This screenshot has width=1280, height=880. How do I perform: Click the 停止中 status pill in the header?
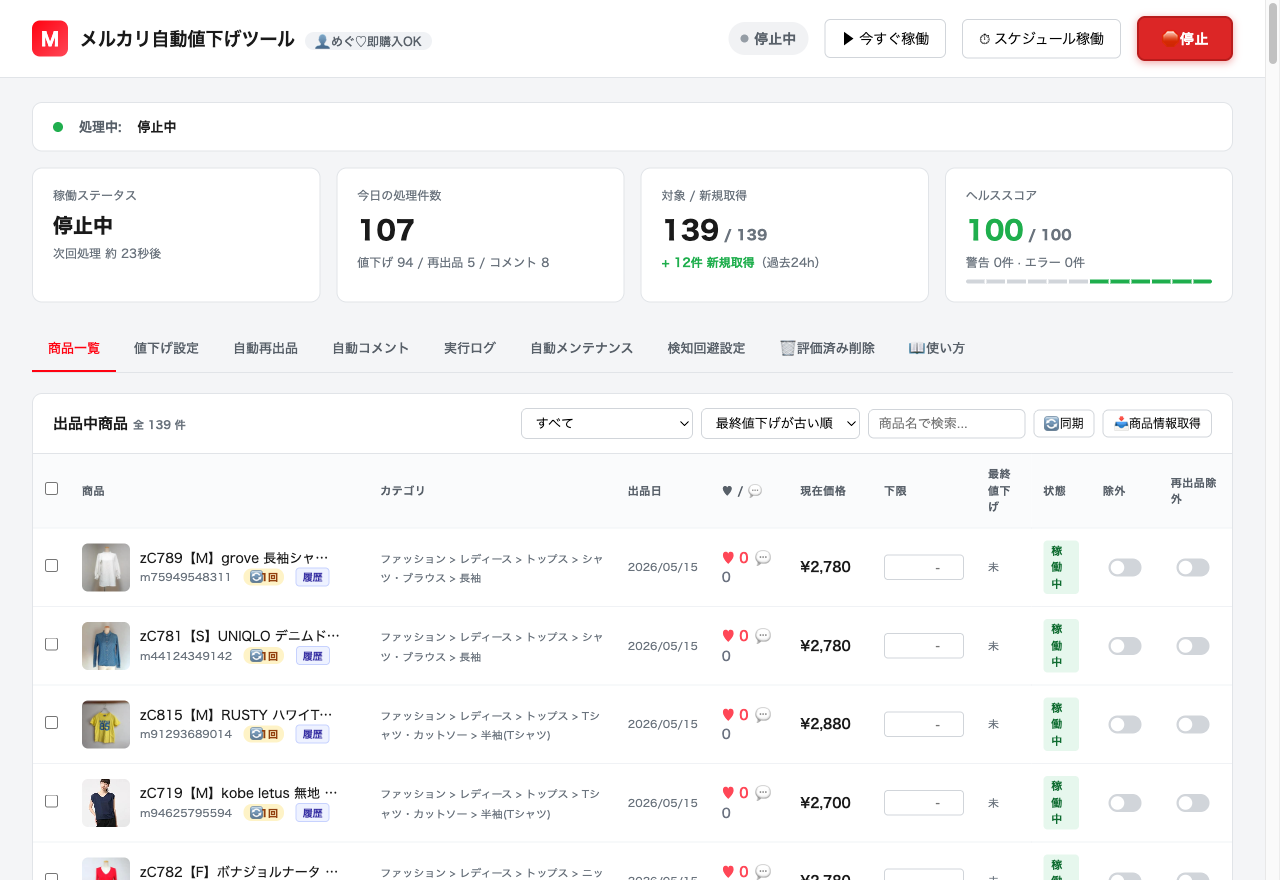768,39
